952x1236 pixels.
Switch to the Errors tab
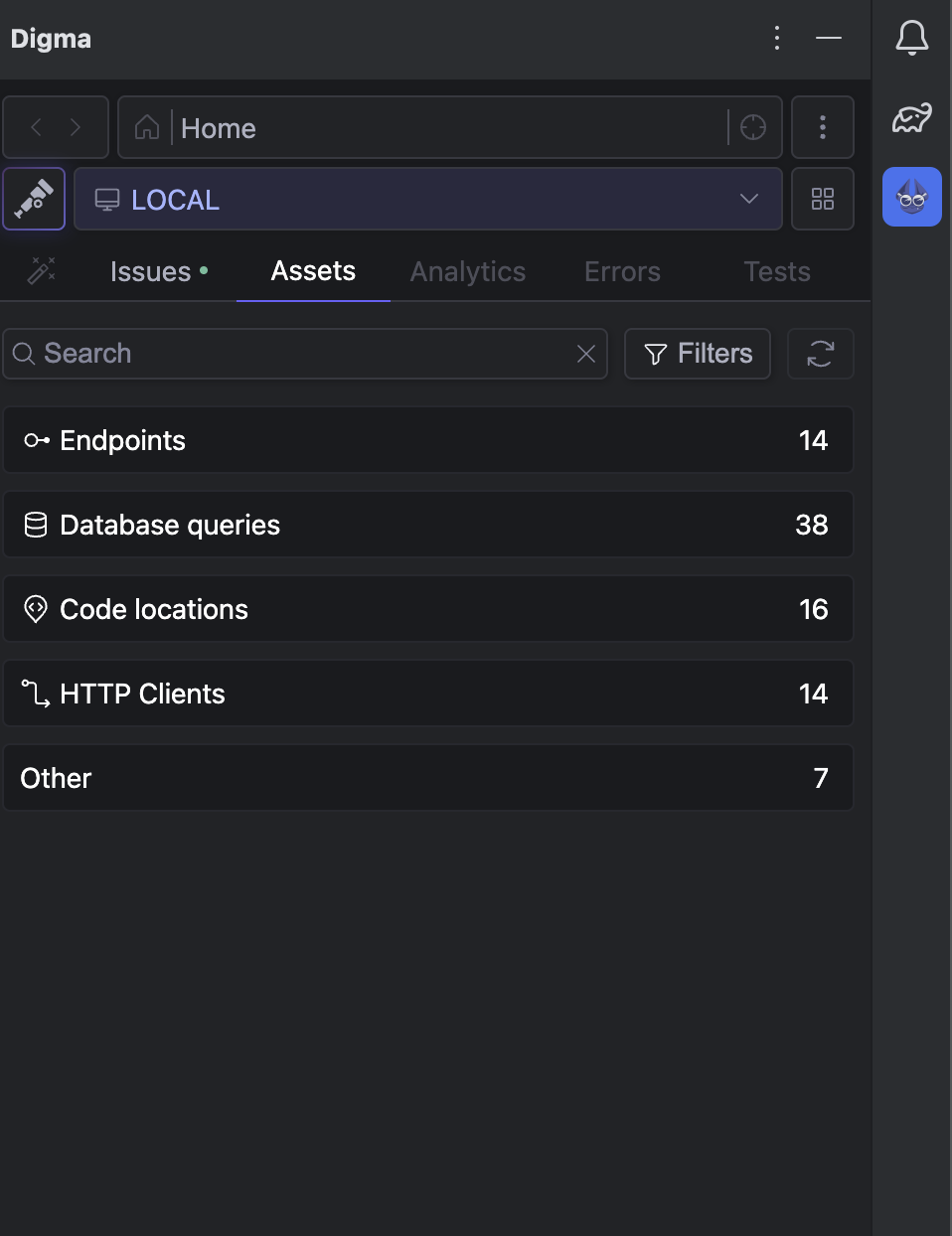(622, 271)
